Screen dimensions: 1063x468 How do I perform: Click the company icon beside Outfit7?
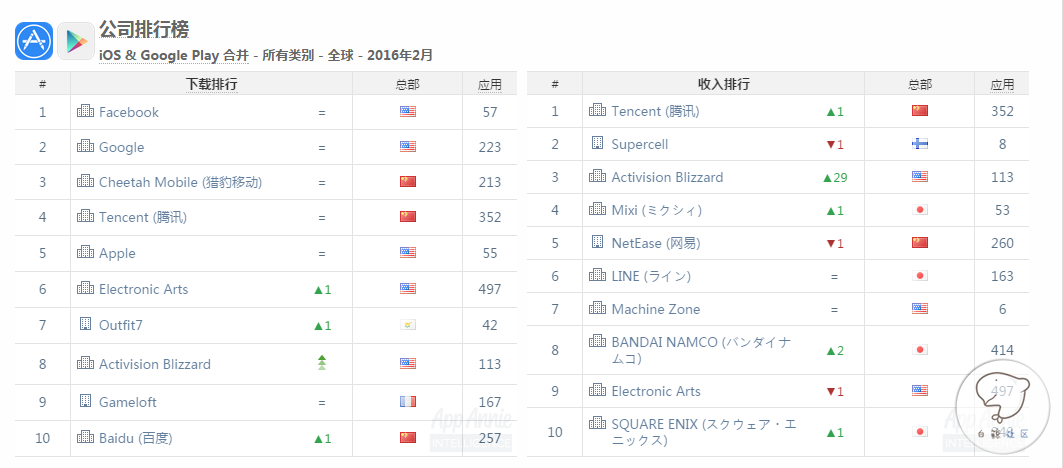[85, 324]
